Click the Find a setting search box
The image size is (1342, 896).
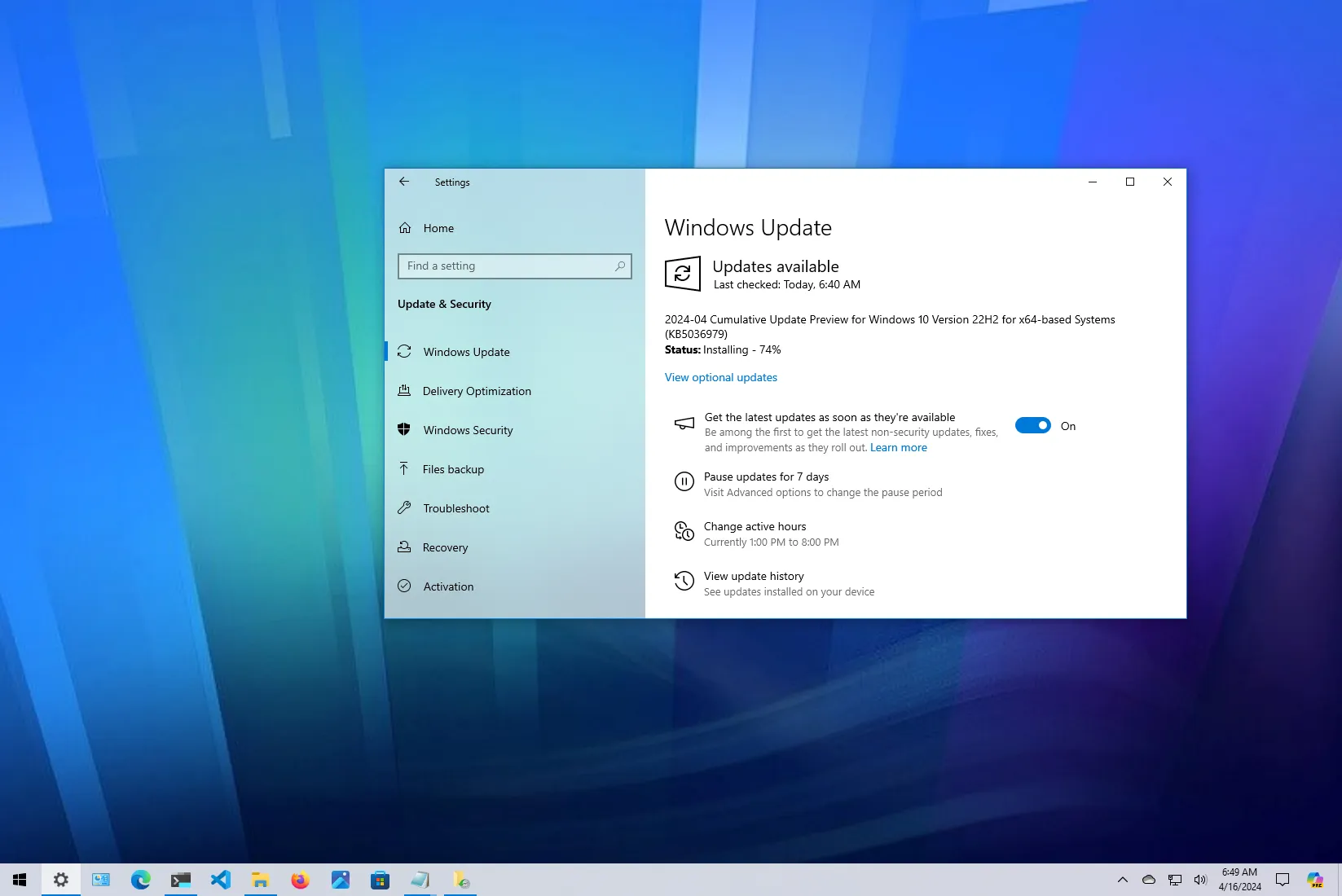pyautogui.click(x=514, y=266)
